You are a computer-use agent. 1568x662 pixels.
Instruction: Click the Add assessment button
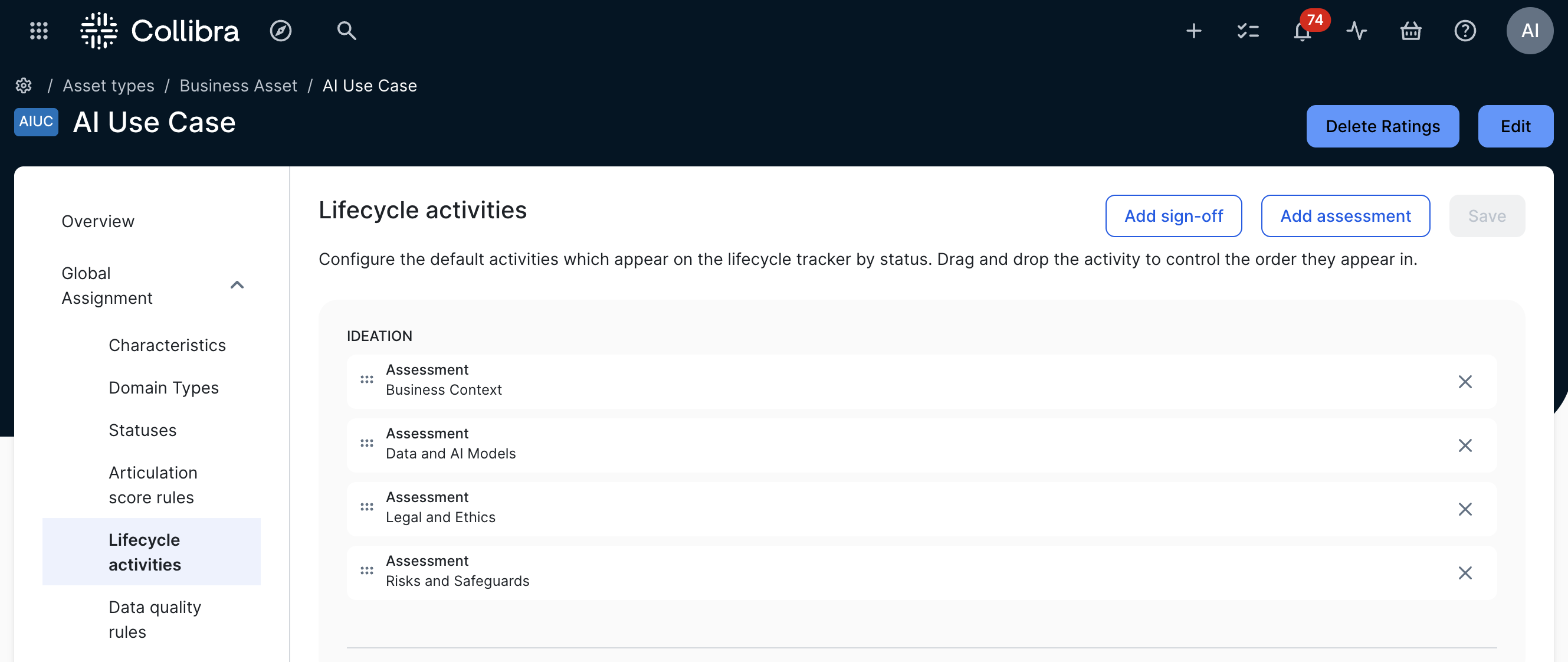coord(1345,216)
